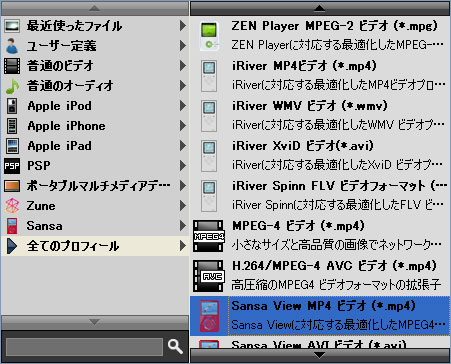The width and height of the screenshot is (451, 364).
Task: Choose iRiver MP4ビデオ (*.mp4) profile
Action: click(x=320, y=76)
